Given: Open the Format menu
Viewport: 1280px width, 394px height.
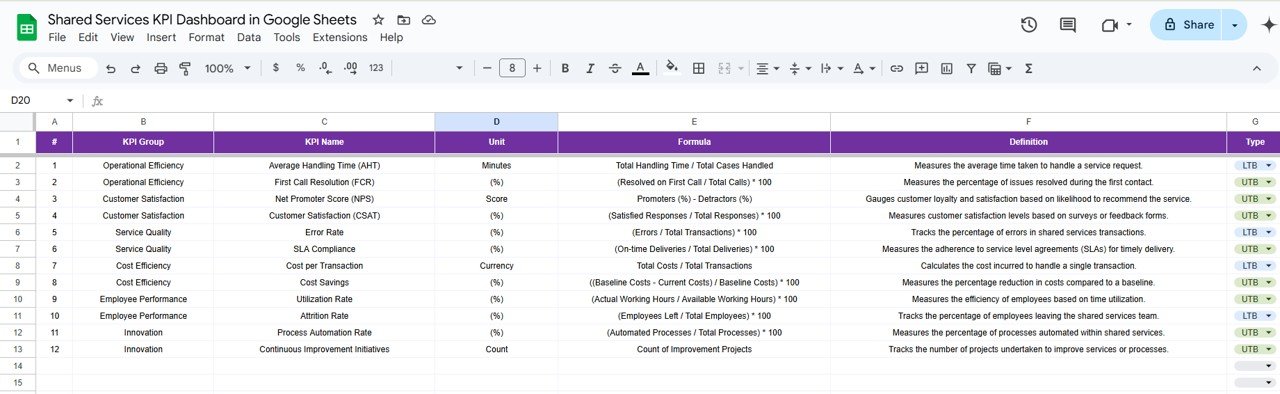Looking at the screenshot, I should click(x=207, y=37).
